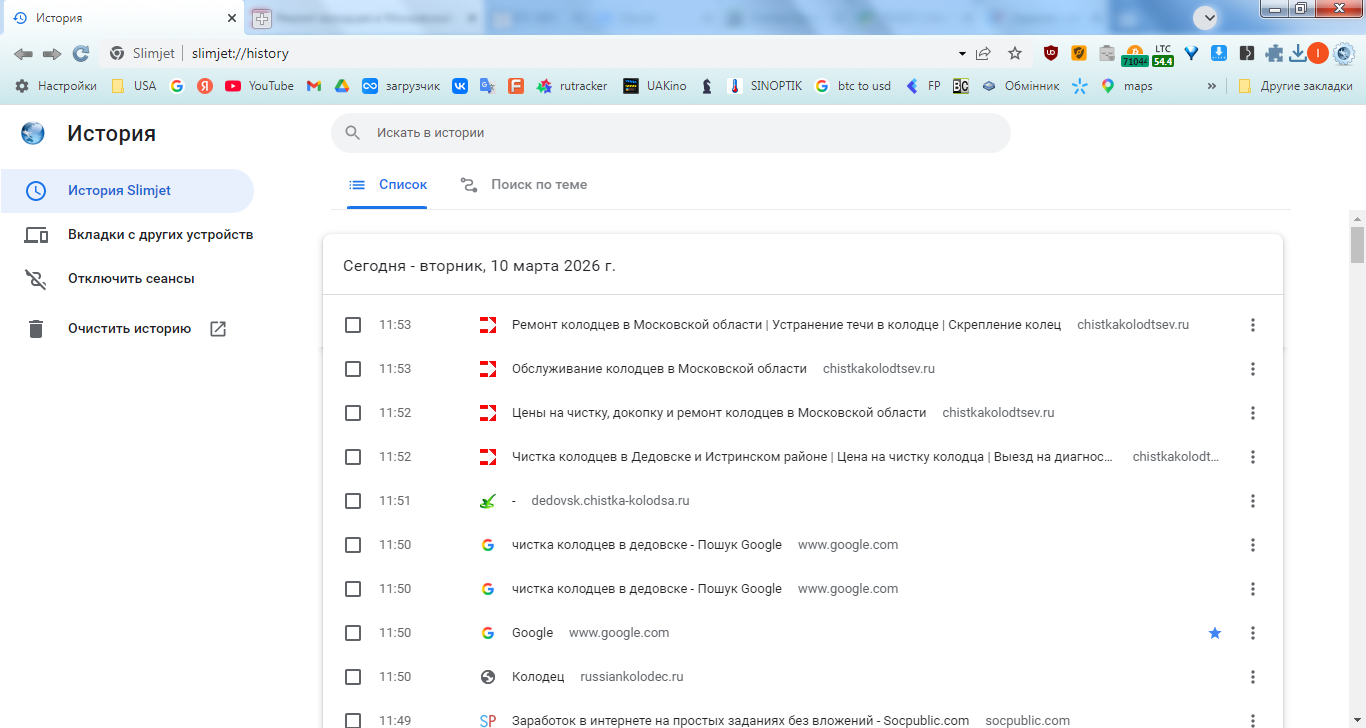Open the Gmail bookmark icon

pyautogui.click(x=313, y=86)
